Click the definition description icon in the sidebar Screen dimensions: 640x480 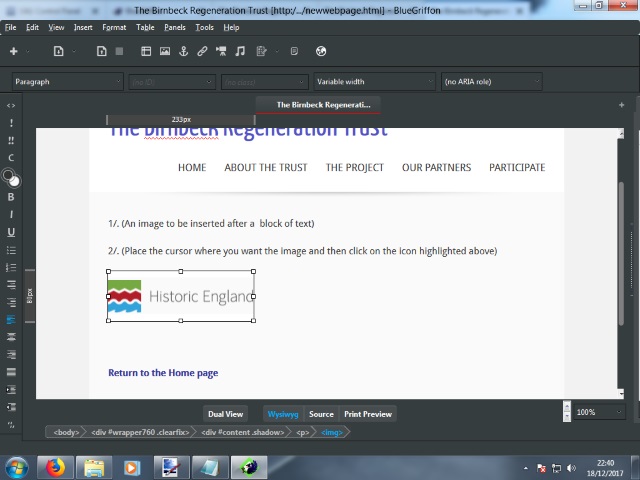click(11, 302)
